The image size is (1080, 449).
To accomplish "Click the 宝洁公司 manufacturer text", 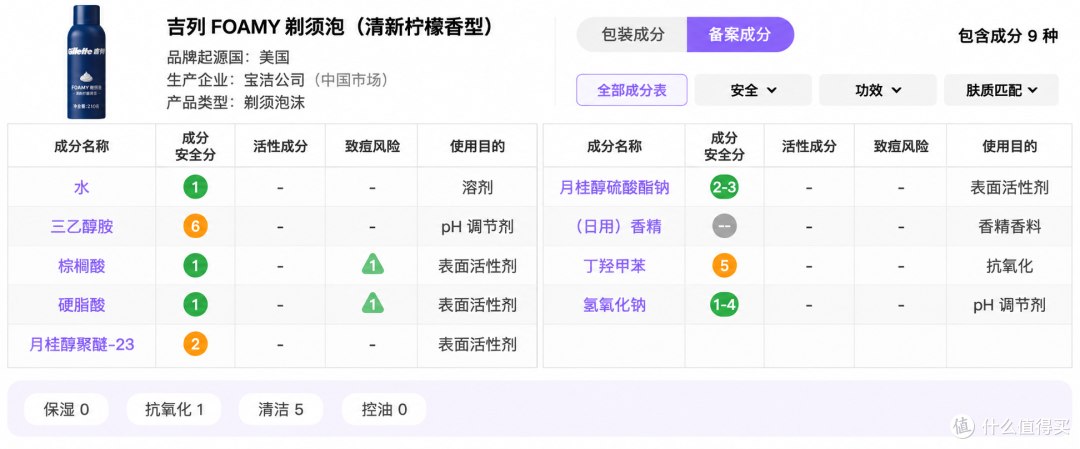I will (276, 80).
